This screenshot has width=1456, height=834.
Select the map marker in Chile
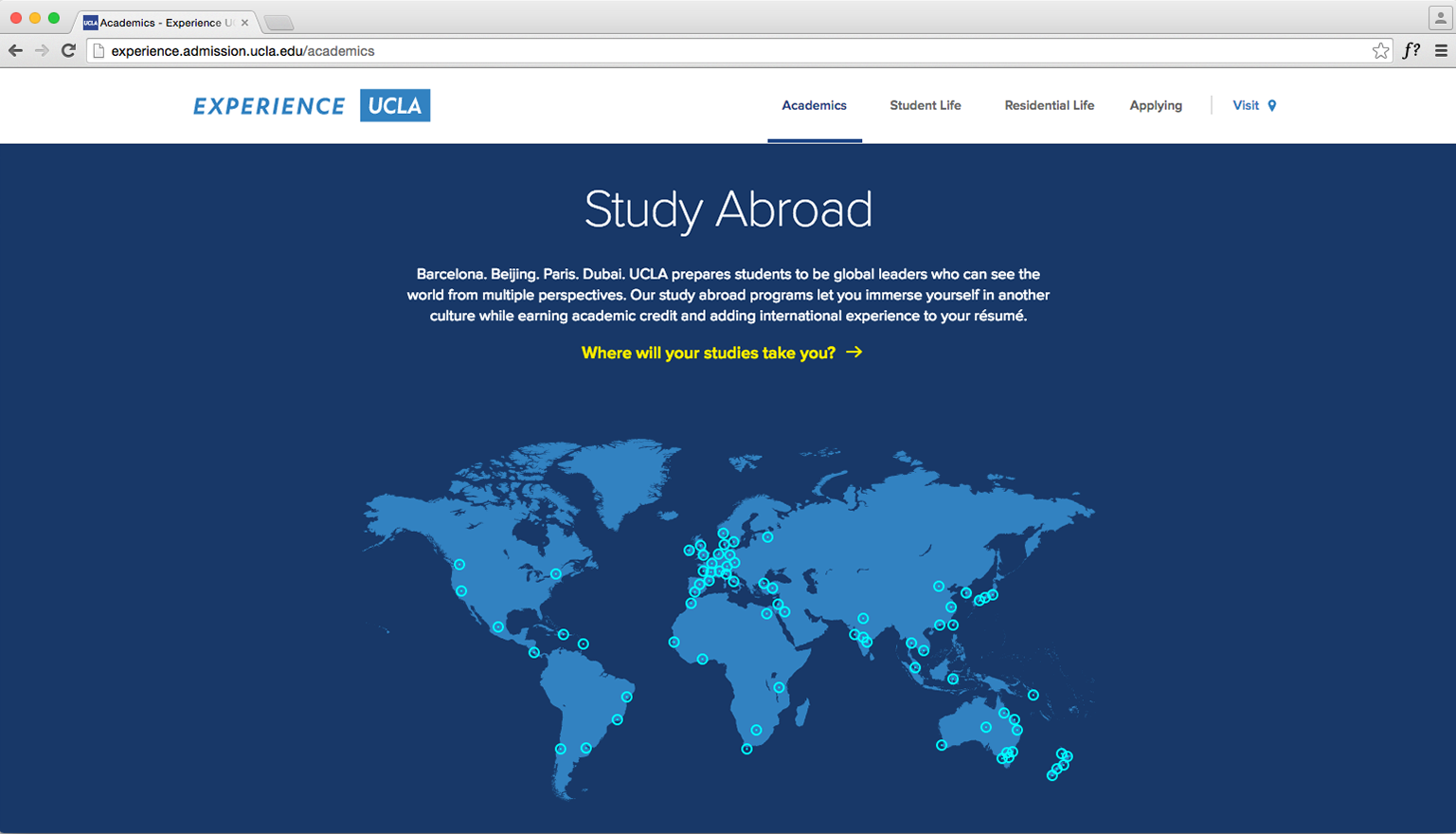(561, 749)
